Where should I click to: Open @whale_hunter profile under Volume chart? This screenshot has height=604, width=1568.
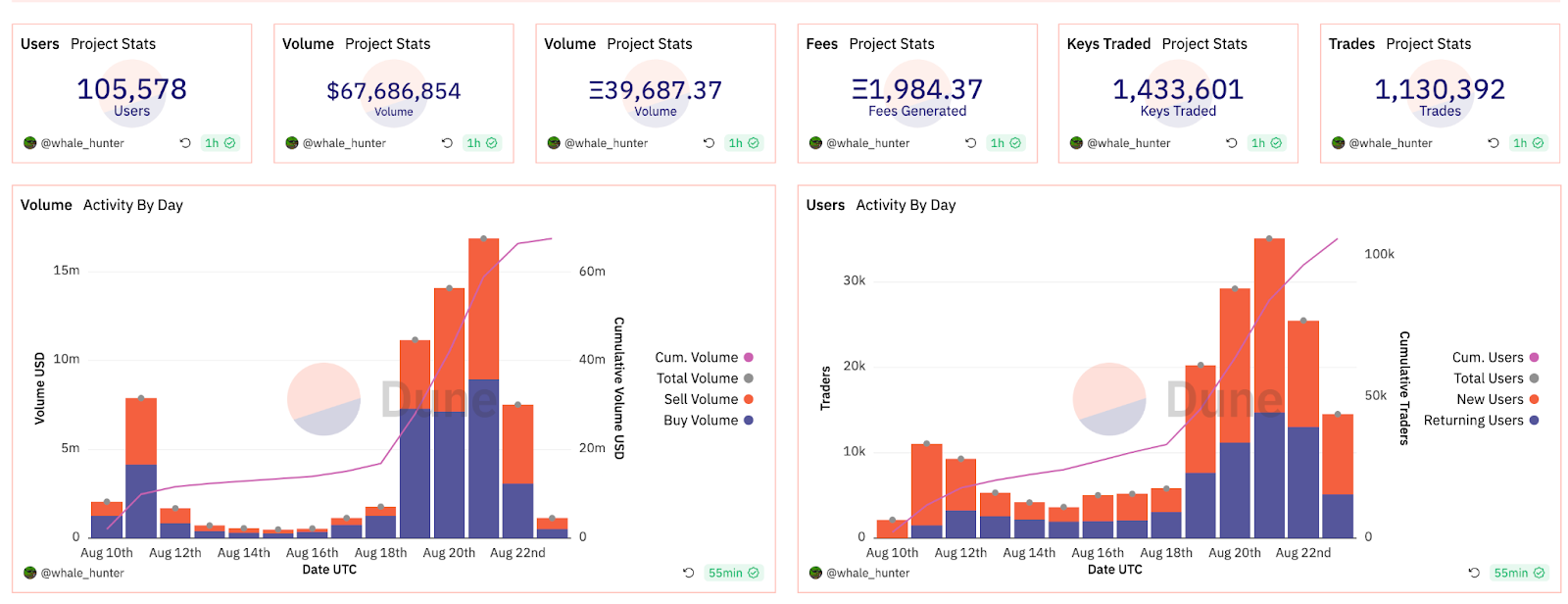[81, 574]
